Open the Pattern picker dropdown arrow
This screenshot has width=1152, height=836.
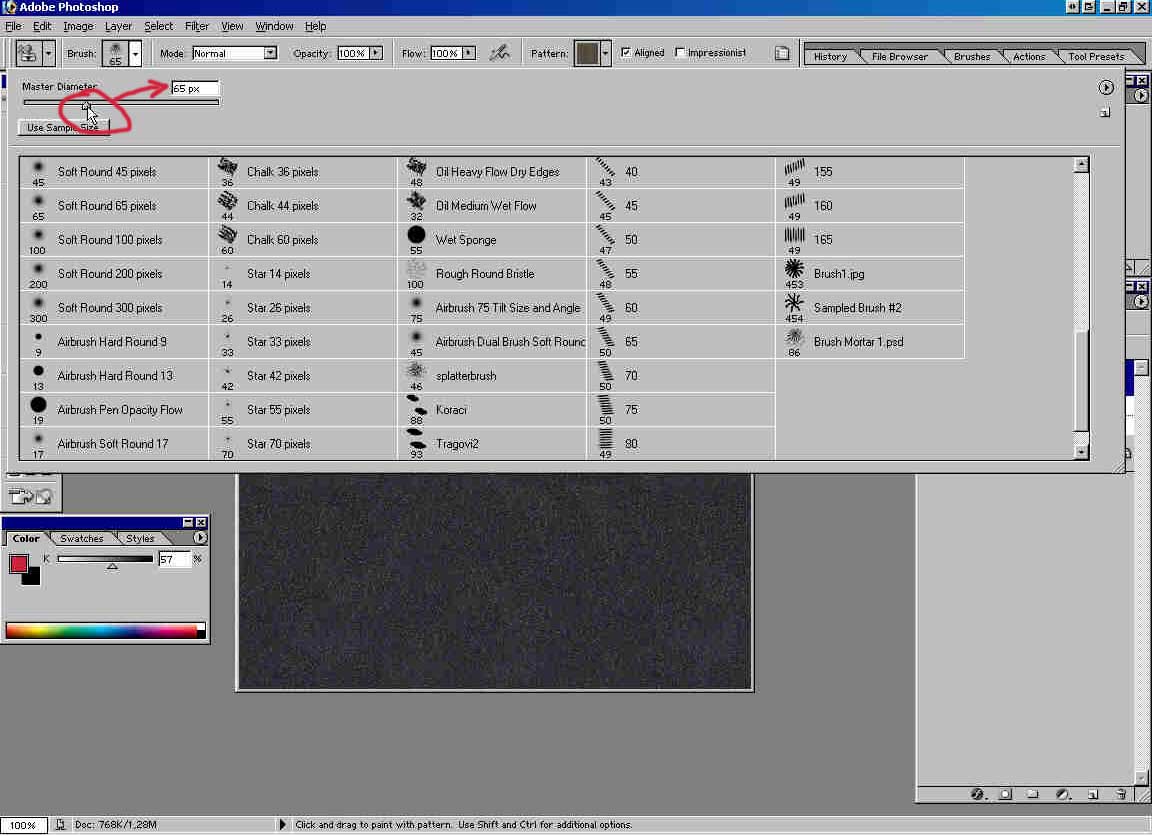[606, 53]
